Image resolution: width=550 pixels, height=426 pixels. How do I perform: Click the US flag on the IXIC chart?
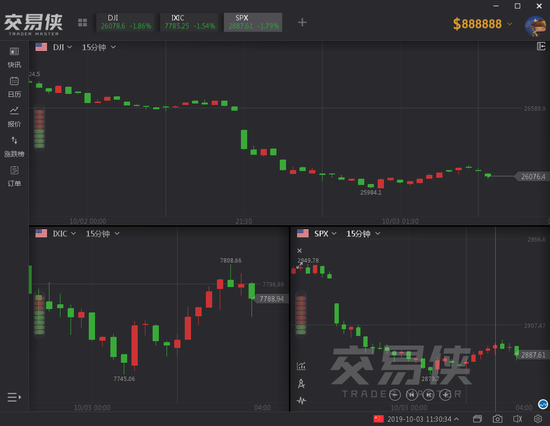click(41, 234)
